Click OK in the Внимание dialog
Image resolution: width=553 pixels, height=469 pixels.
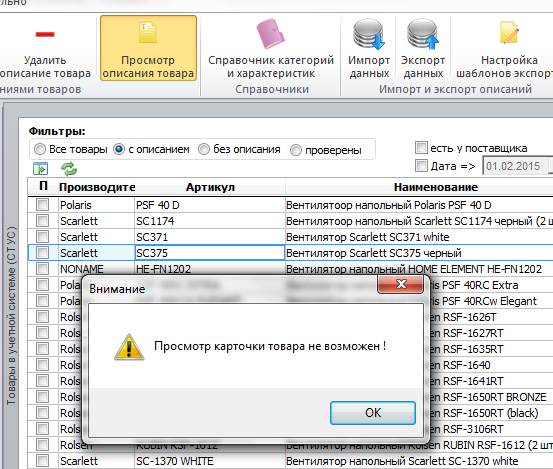coord(373,413)
